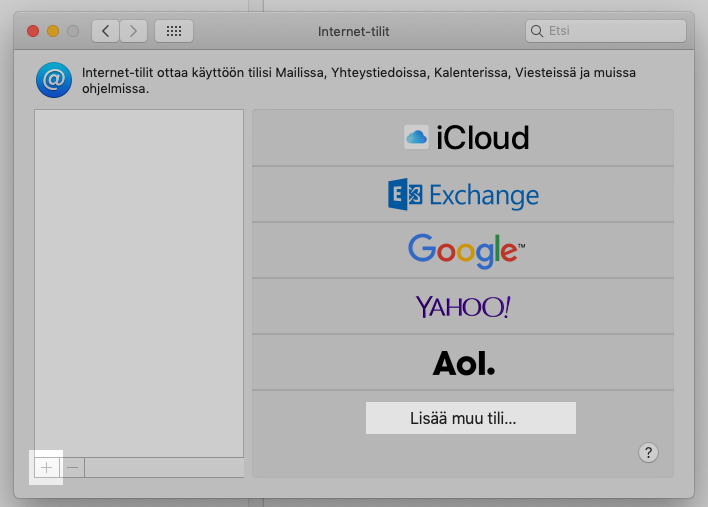Click the Internet-tilit window title

tap(354, 32)
